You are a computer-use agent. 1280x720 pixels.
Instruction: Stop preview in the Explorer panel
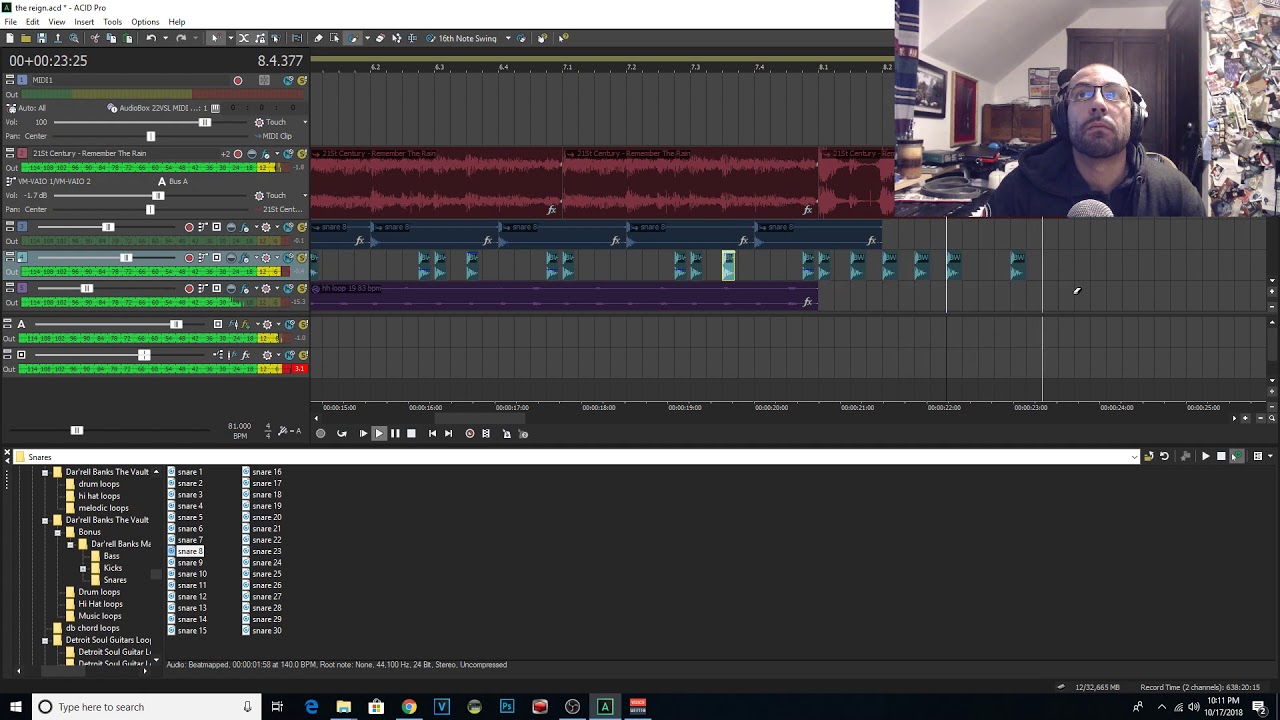[x=1221, y=456]
